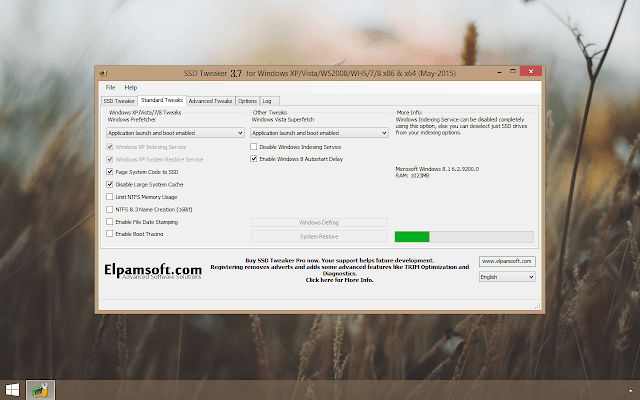Check Enable Boot Tracing
The image size is (640, 400).
109,233
